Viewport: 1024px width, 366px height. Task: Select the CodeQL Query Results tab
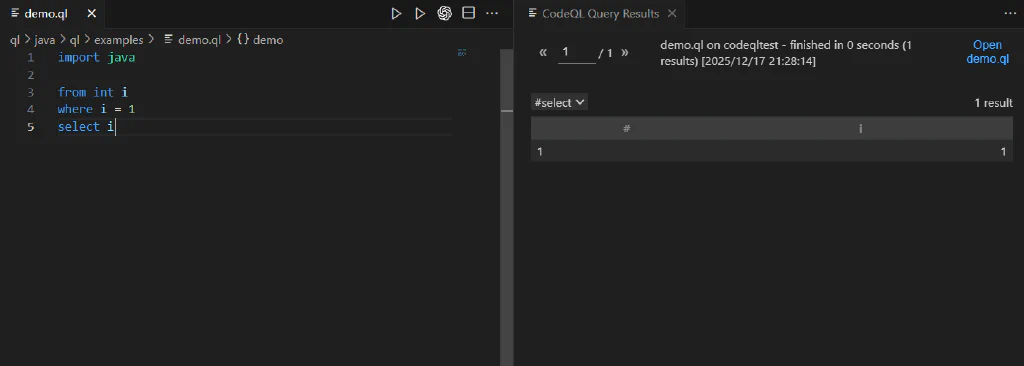600,14
